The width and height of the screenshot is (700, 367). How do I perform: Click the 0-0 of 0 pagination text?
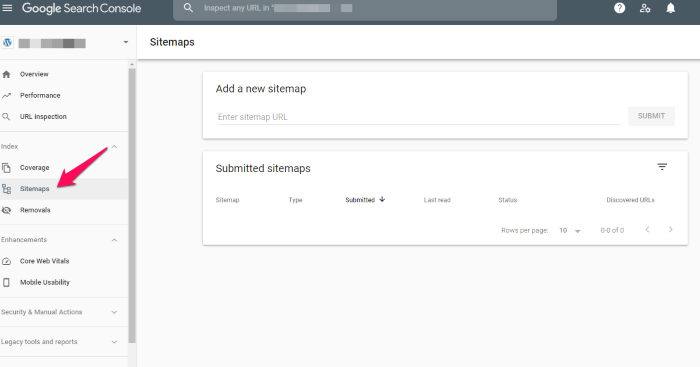coord(612,230)
